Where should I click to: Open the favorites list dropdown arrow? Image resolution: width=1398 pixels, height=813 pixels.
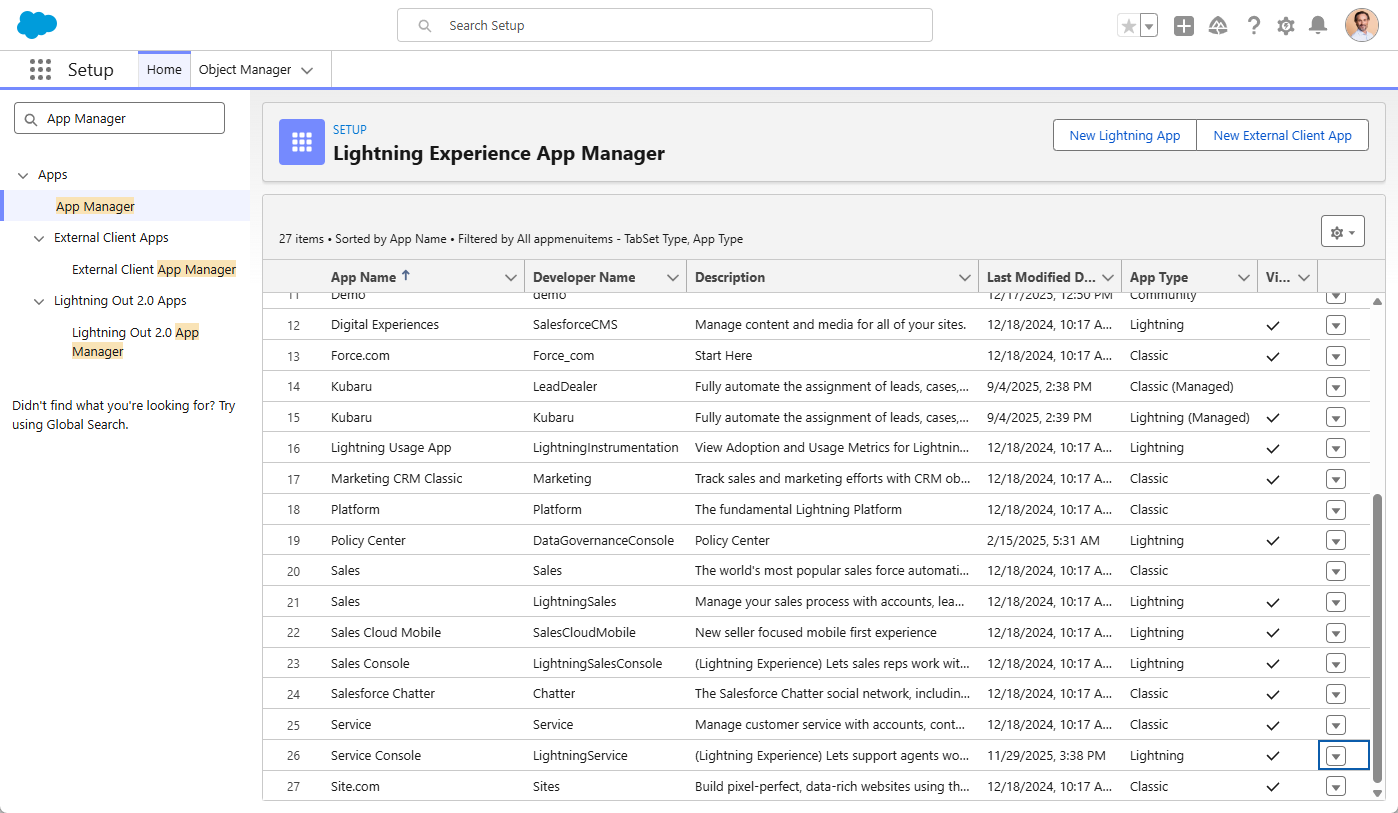pyautogui.click(x=1149, y=26)
